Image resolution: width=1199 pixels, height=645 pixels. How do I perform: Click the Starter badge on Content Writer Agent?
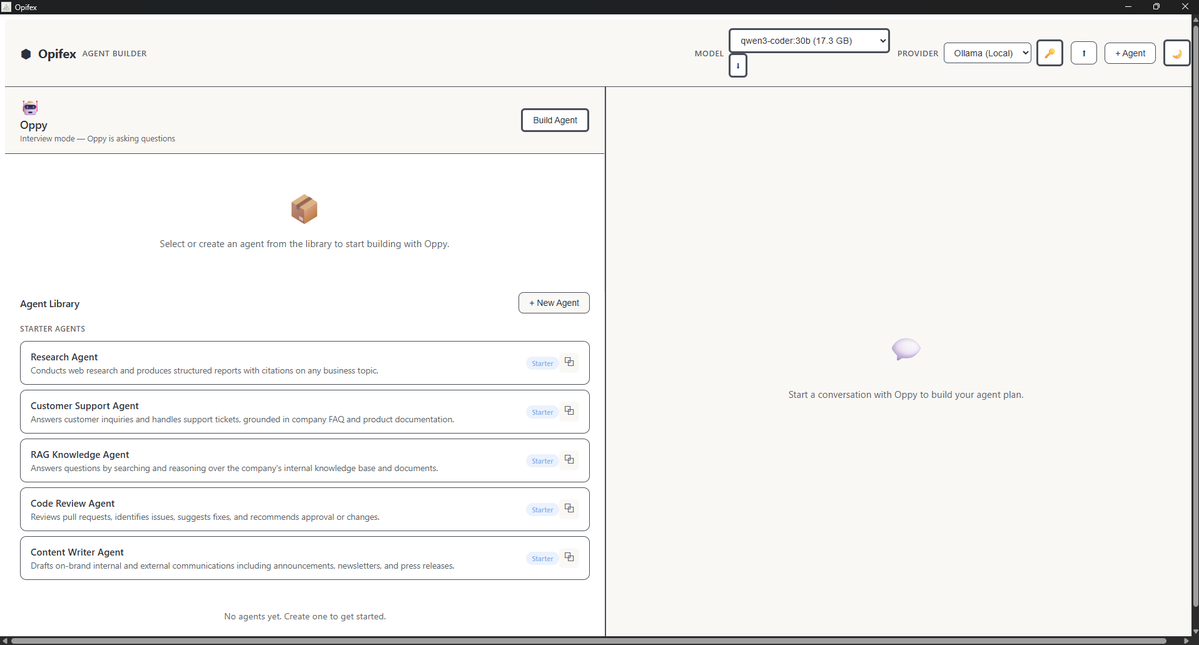tap(542, 559)
